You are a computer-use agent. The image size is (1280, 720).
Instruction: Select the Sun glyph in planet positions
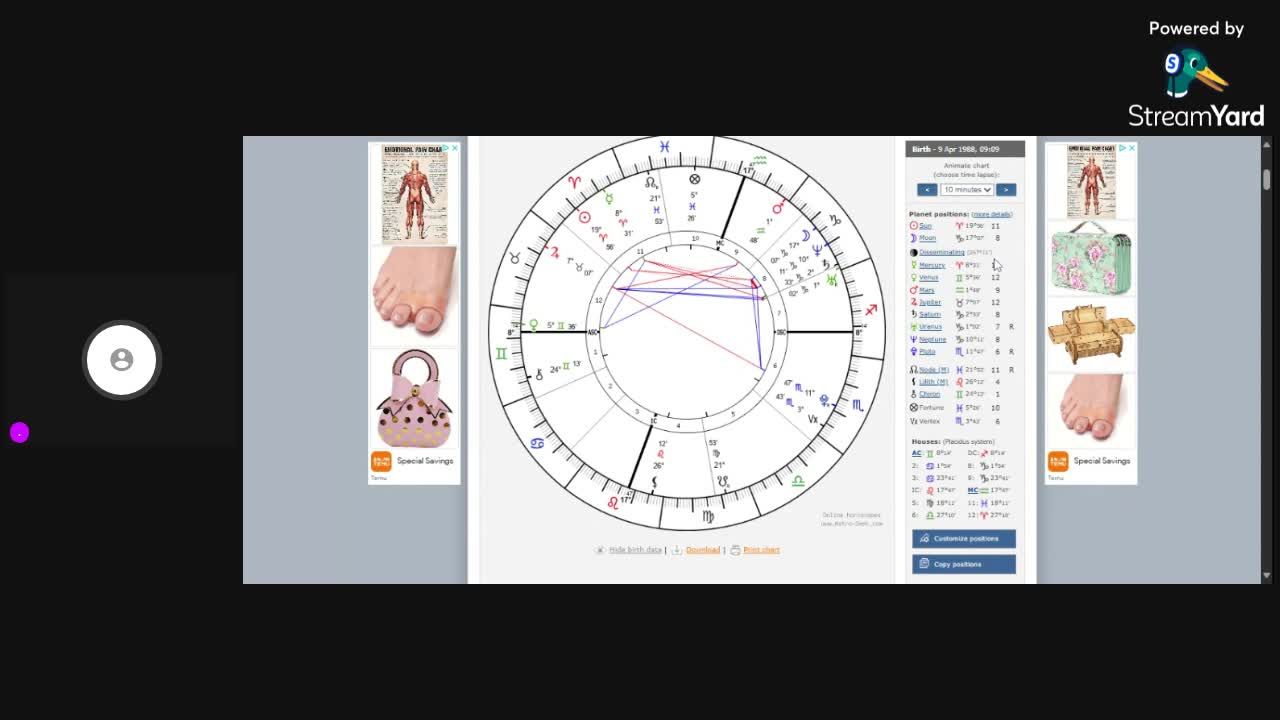coord(914,225)
